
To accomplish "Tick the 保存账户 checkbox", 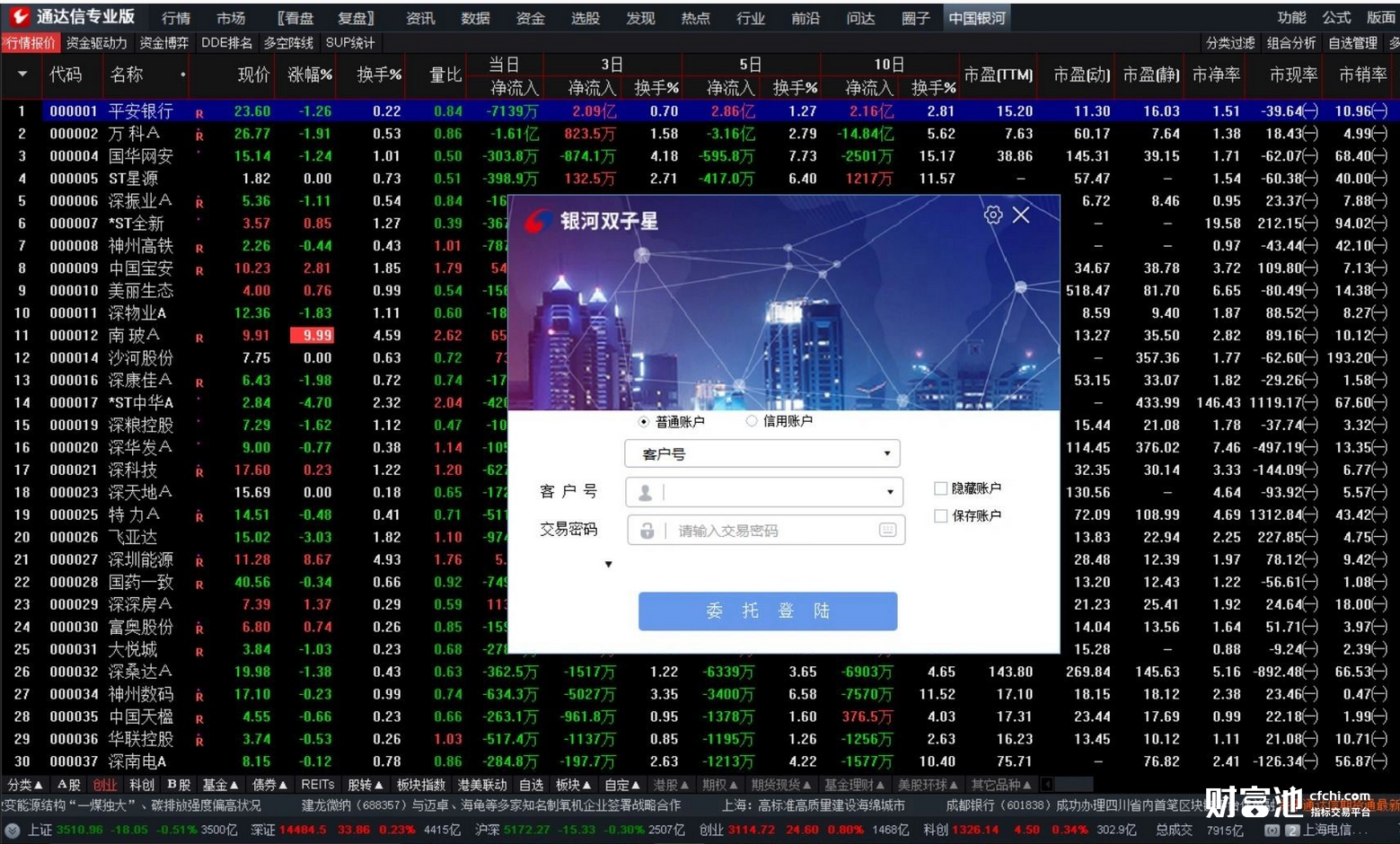I will point(940,515).
